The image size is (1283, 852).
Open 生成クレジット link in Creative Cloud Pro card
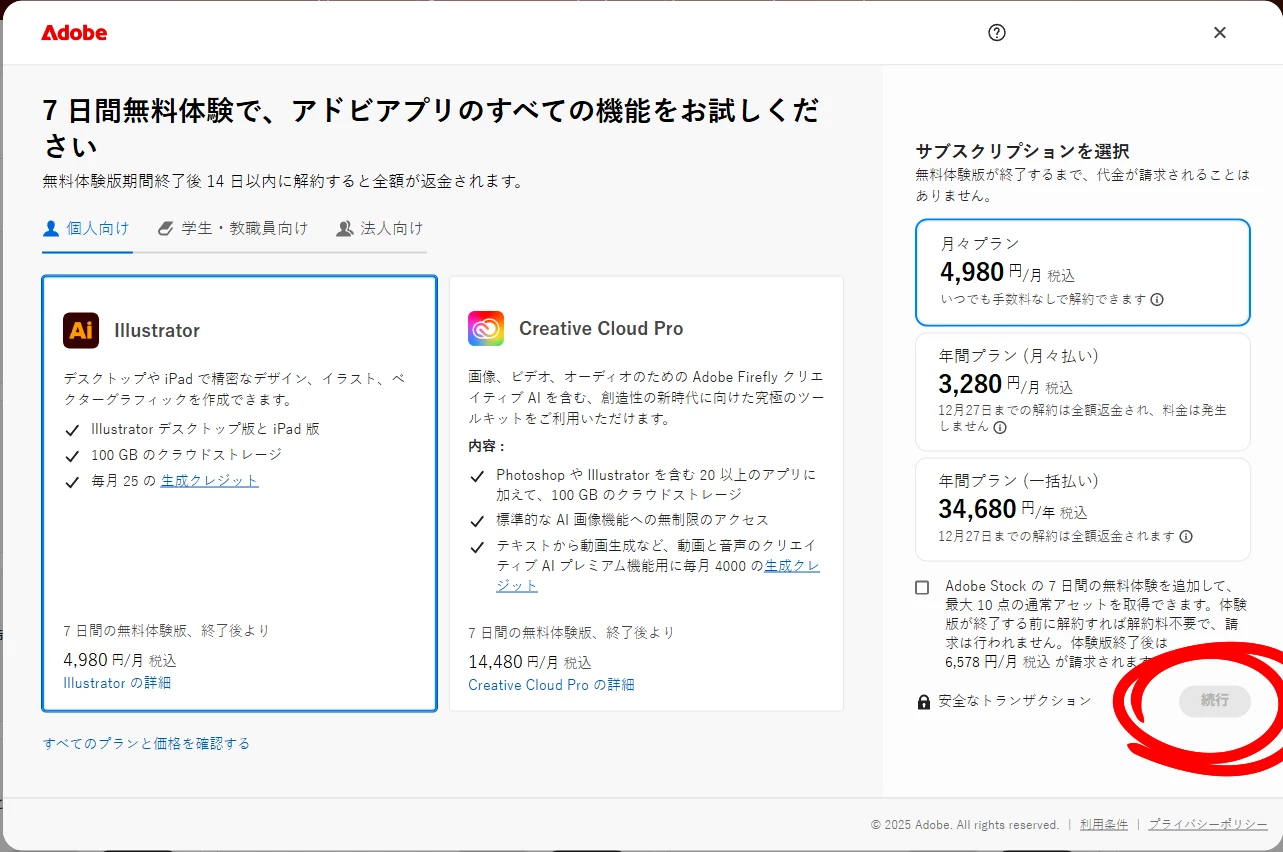point(658,575)
